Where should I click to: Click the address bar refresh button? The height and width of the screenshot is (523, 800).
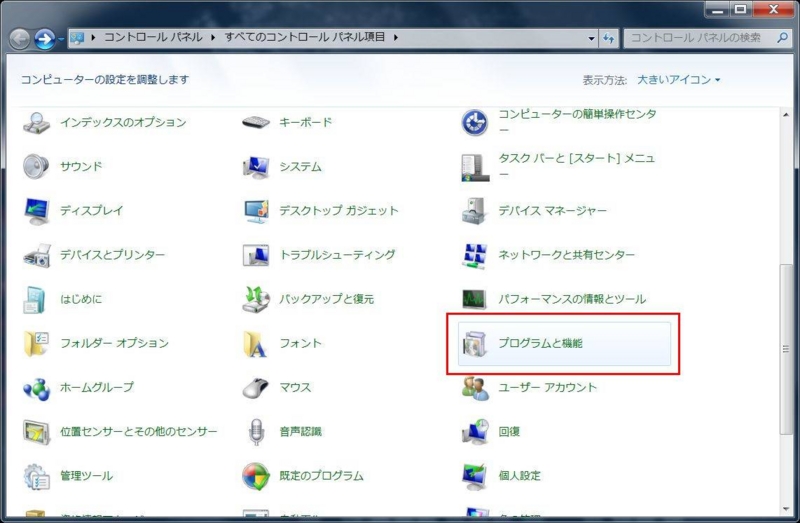[x=609, y=38]
